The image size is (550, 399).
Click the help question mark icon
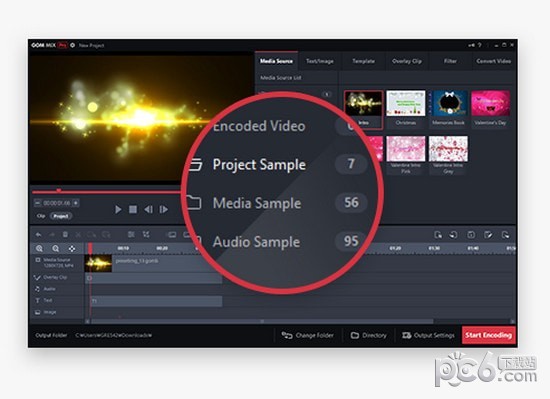tap(480, 45)
